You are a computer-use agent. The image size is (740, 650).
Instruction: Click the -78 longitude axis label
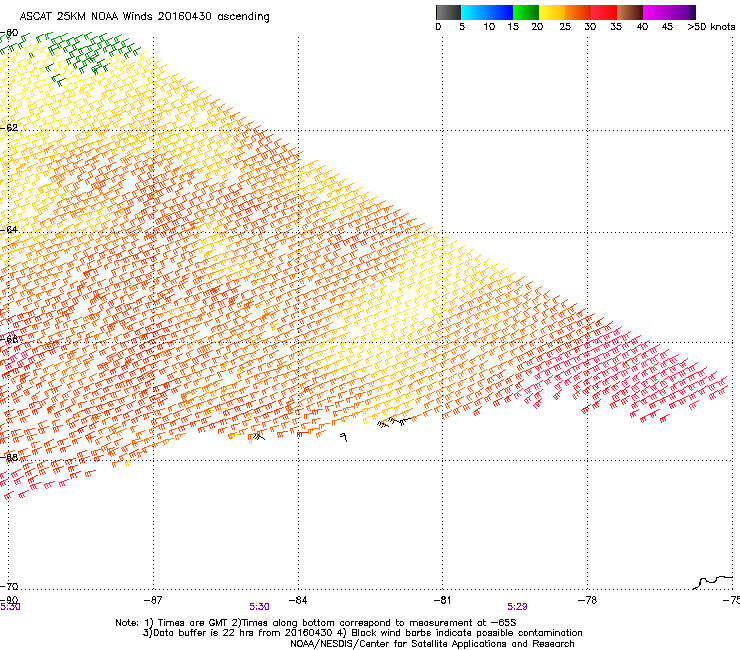point(587,600)
